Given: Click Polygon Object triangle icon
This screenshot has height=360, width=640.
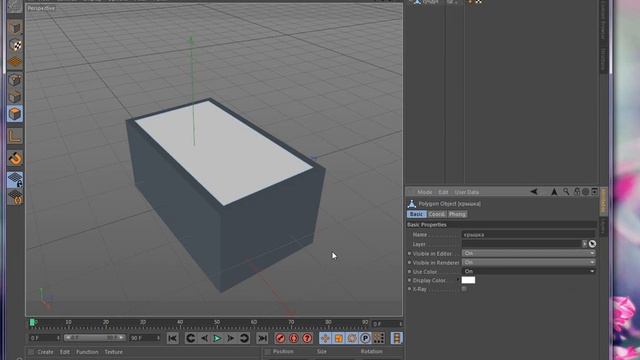Looking at the screenshot, I should pyautogui.click(x=411, y=204).
